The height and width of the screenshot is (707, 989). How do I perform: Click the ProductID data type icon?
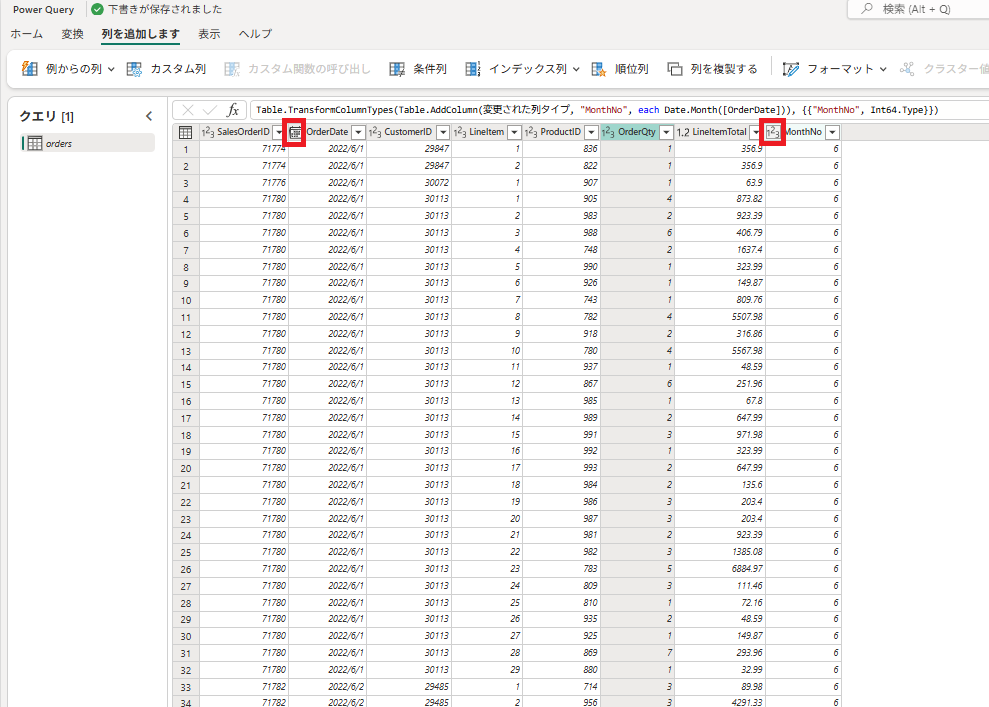531,132
